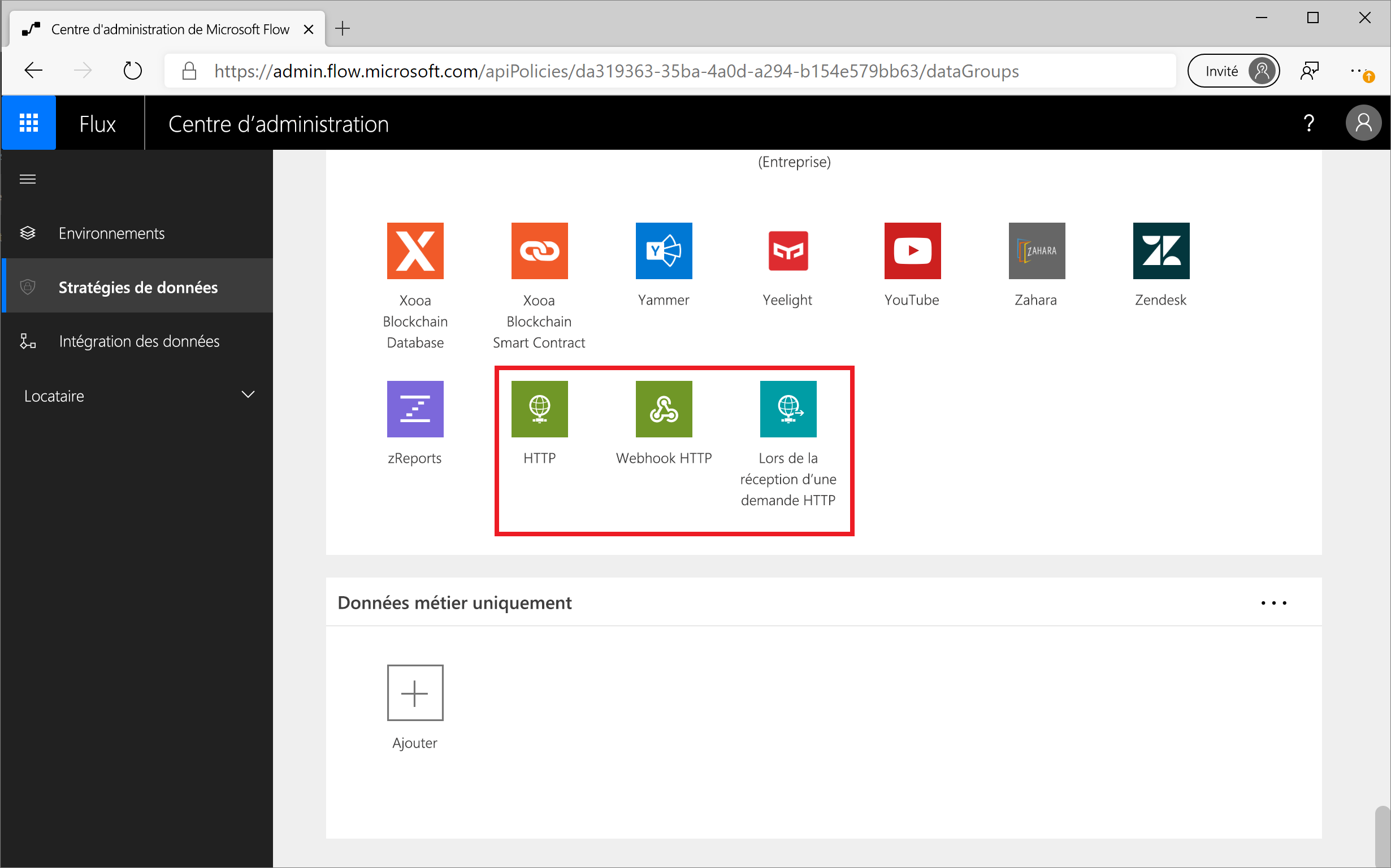Image resolution: width=1391 pixels, height=868 pixels.
Task: Select the Webhook HTTP connector icon
Action: tap(663, 409)
